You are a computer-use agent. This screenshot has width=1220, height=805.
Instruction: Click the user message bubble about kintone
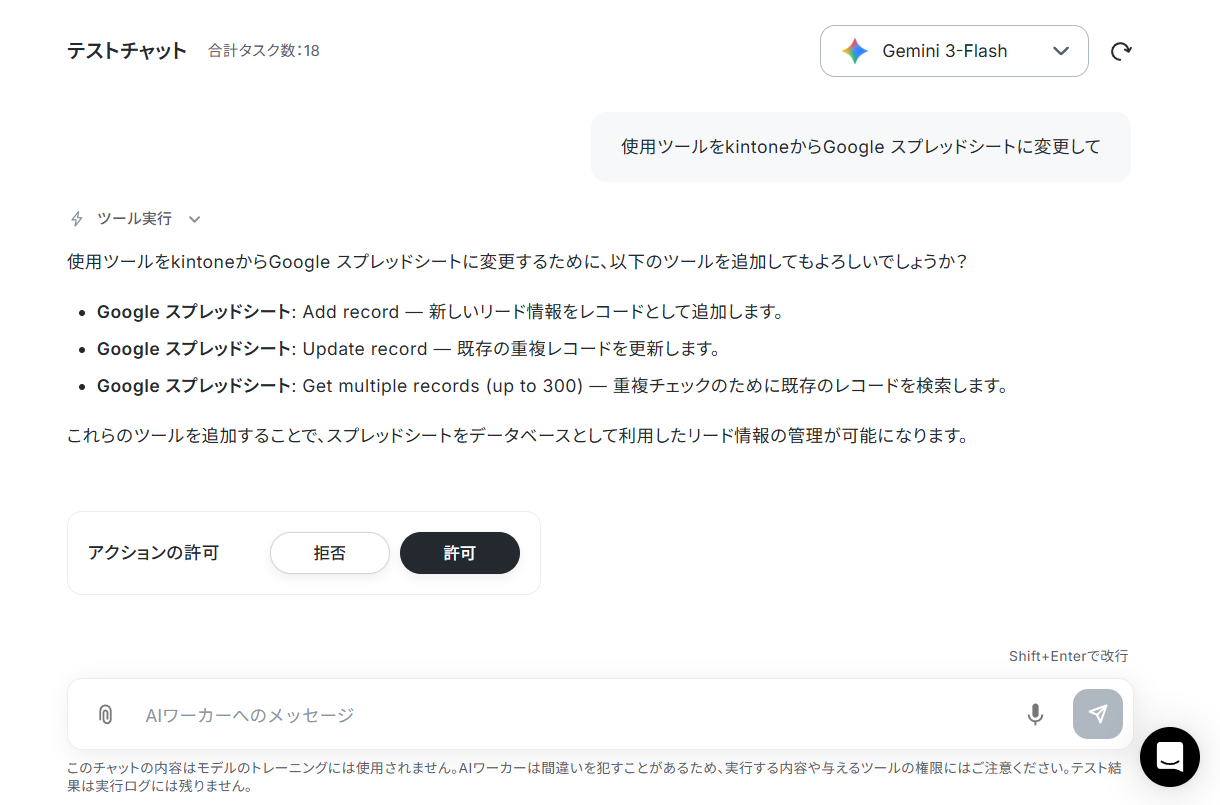point(861,147)
